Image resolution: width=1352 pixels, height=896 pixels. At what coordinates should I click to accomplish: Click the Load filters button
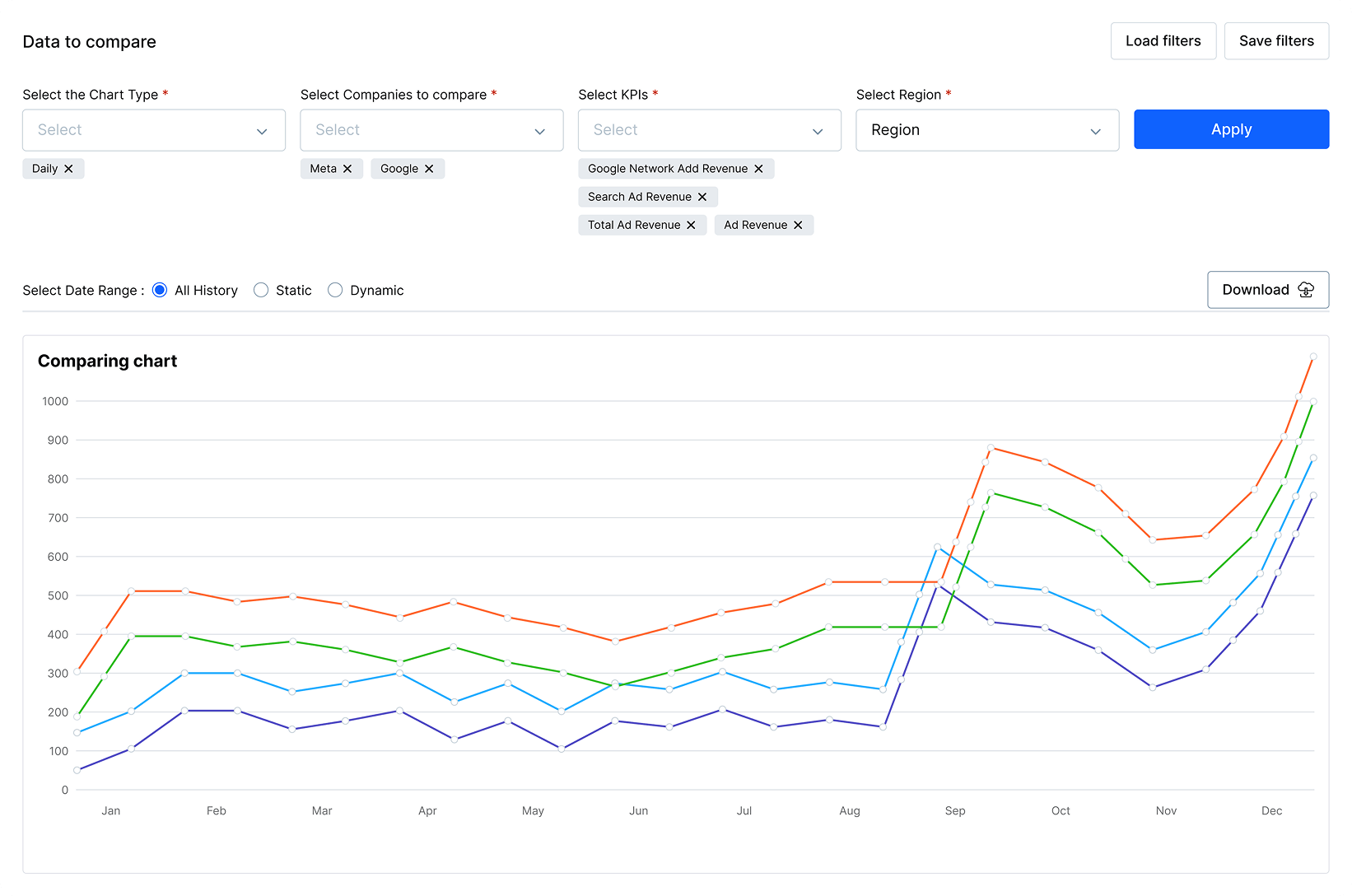1163,40
